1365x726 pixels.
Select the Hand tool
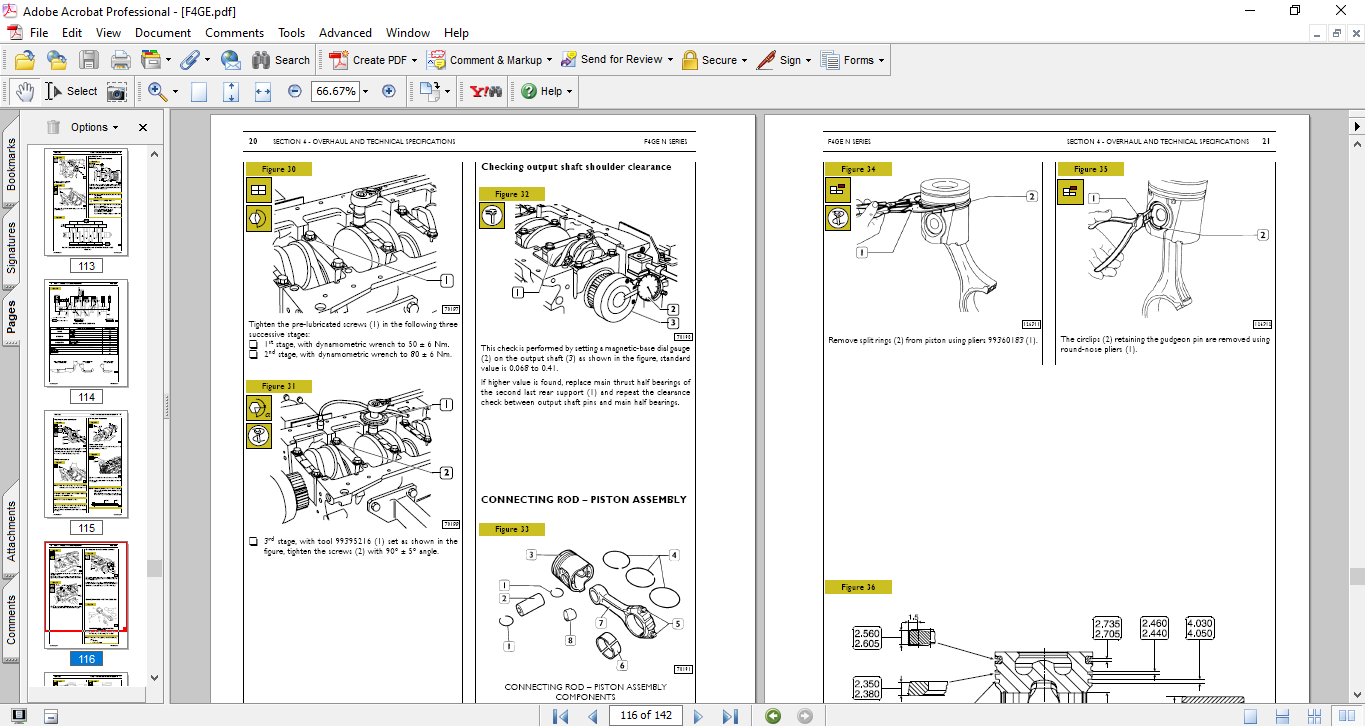tap(25, 91)
